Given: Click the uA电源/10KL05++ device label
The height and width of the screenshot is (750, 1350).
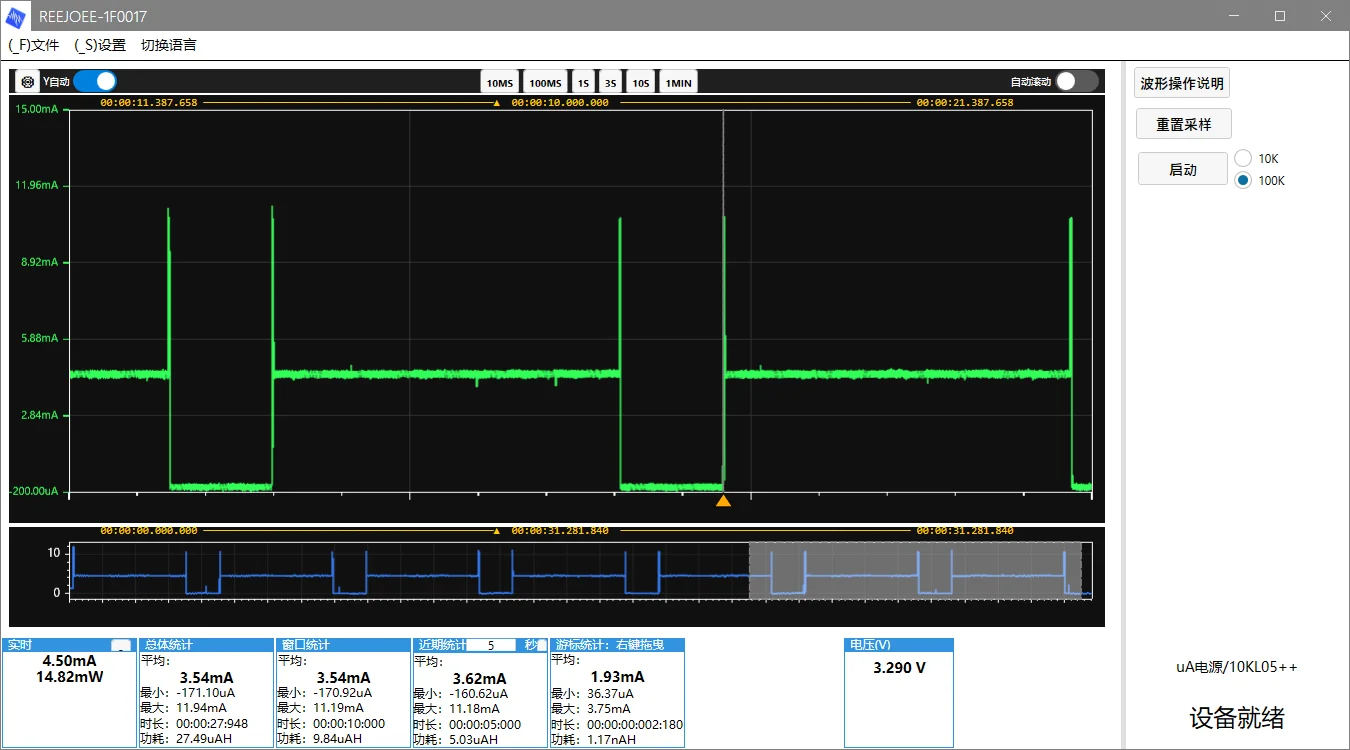Looking at the screenshot, I should [x=1237, y=667].
